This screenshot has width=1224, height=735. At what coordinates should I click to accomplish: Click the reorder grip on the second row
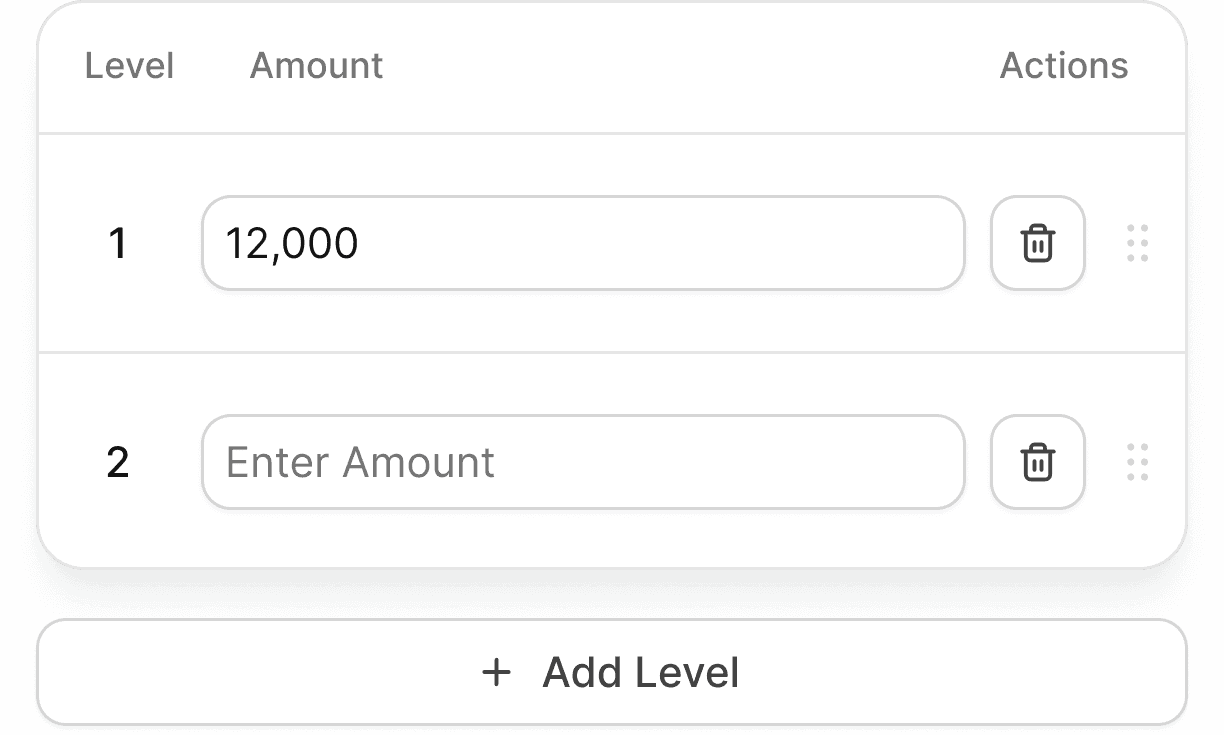[x=1136, y=462]
